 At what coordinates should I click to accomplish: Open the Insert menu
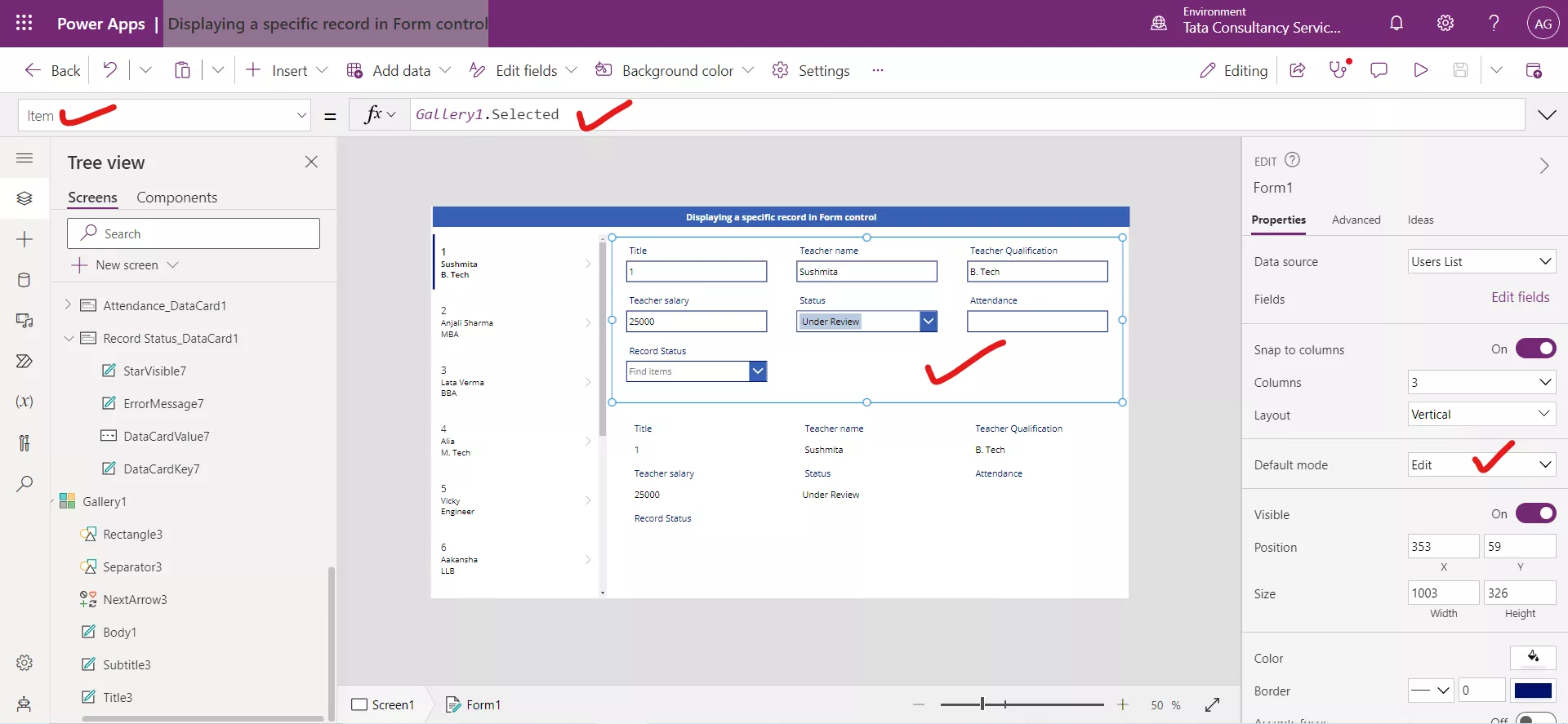pos(286,70)
